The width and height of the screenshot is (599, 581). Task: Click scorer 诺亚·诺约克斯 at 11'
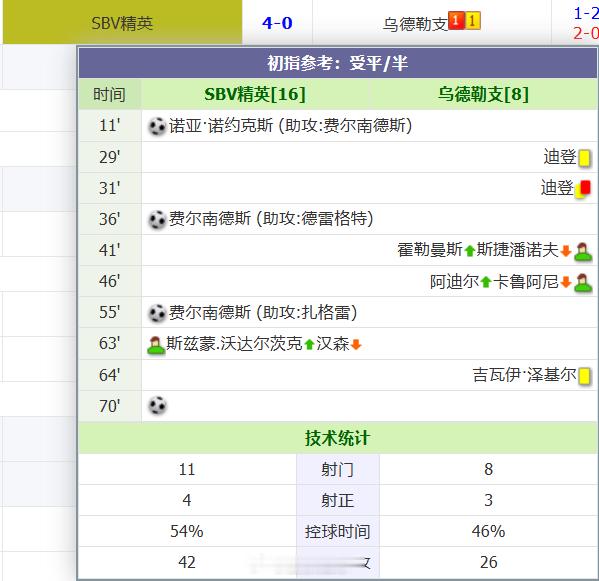tap(221, 126)
